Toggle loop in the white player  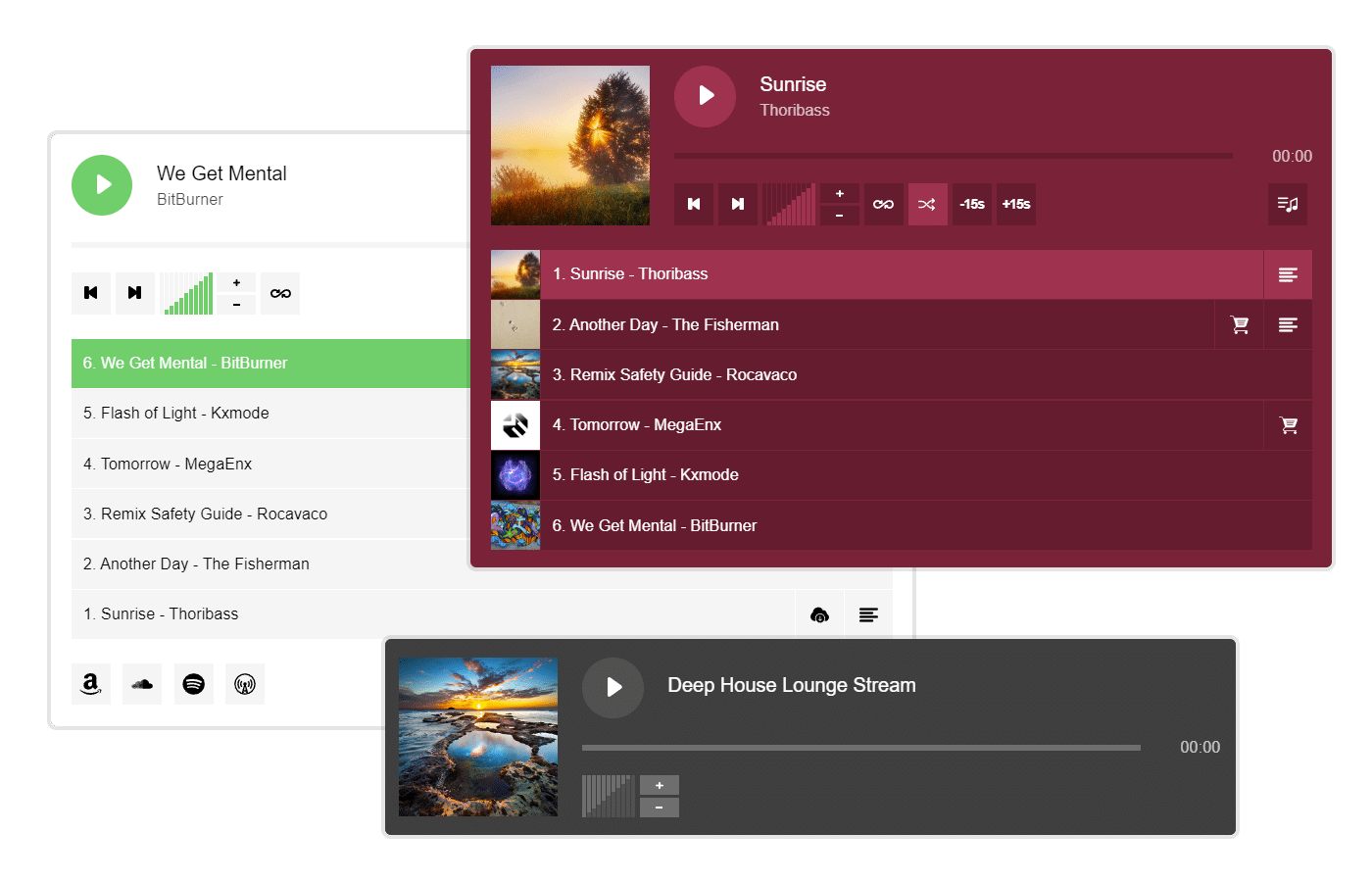pos(280,294)
